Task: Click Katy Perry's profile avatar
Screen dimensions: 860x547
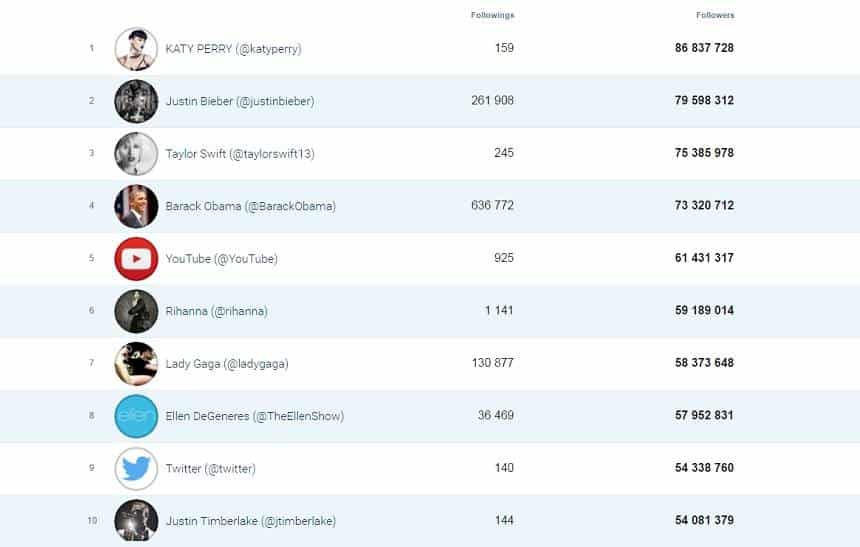Action: point(136,48)
